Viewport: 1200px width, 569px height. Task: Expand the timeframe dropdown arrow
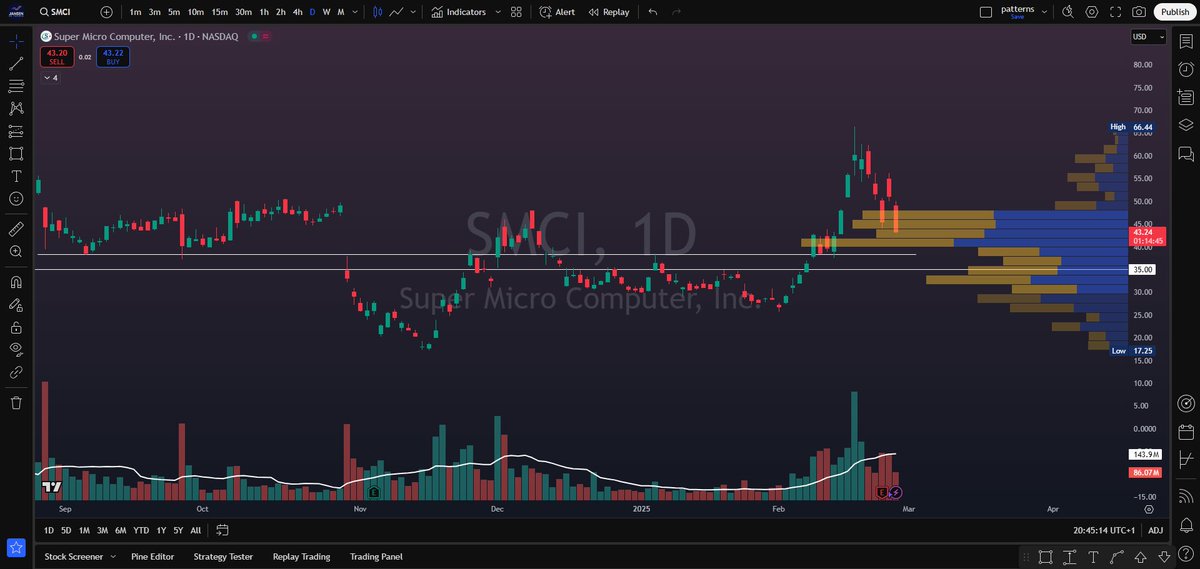tap(356, 12)
